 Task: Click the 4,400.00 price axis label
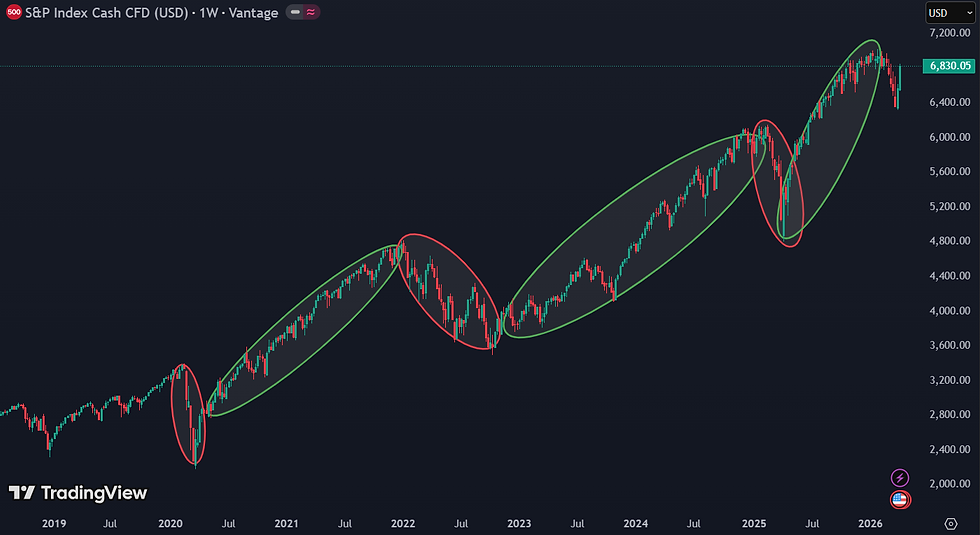pyautogui.click(x=949, y=276)
